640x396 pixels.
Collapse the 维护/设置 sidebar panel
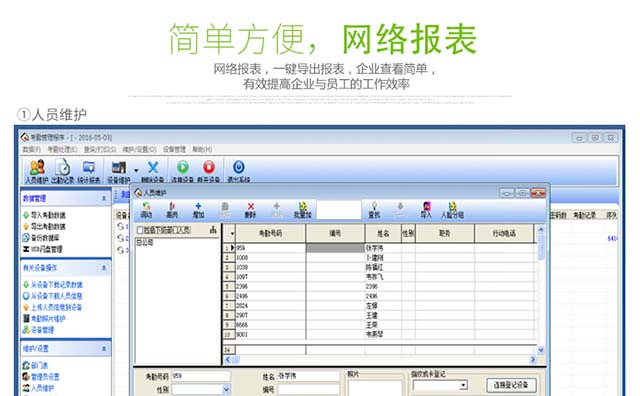click(104, 349)
